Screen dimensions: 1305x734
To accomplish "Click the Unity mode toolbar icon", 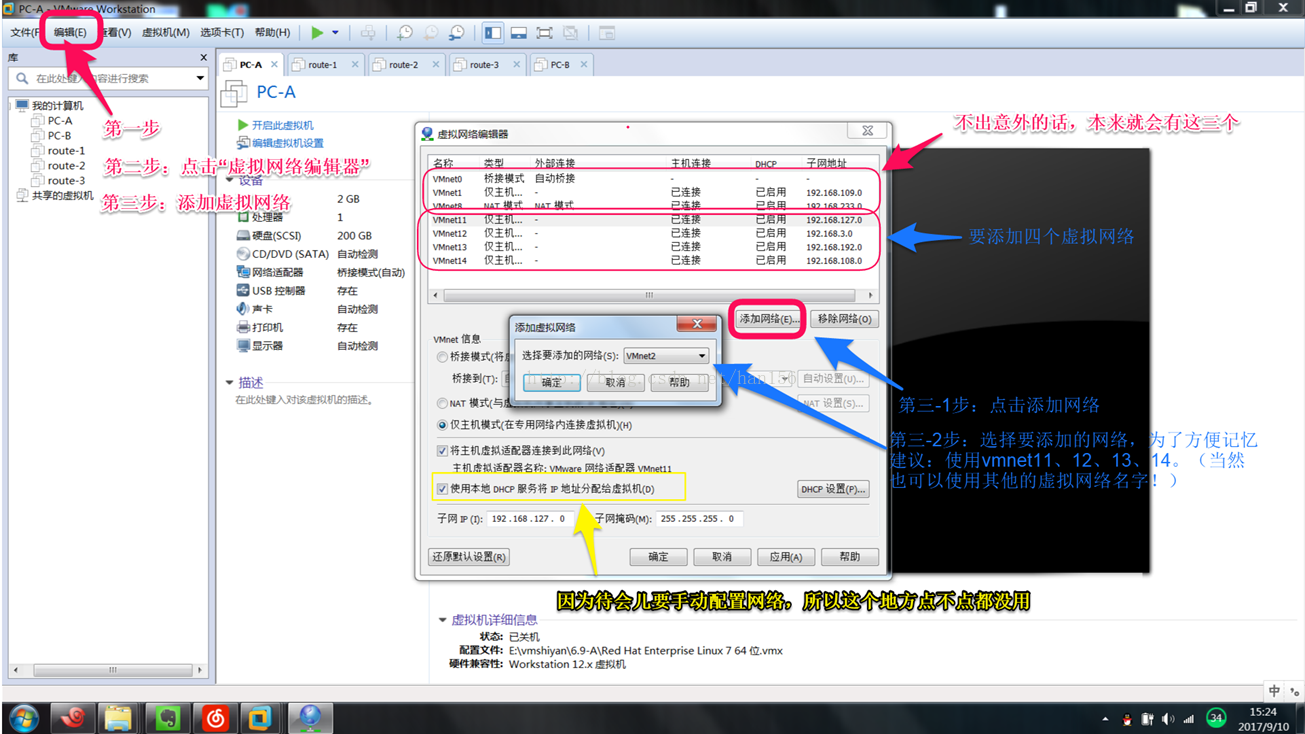I will pyautogui.click(x=570, y=33).
